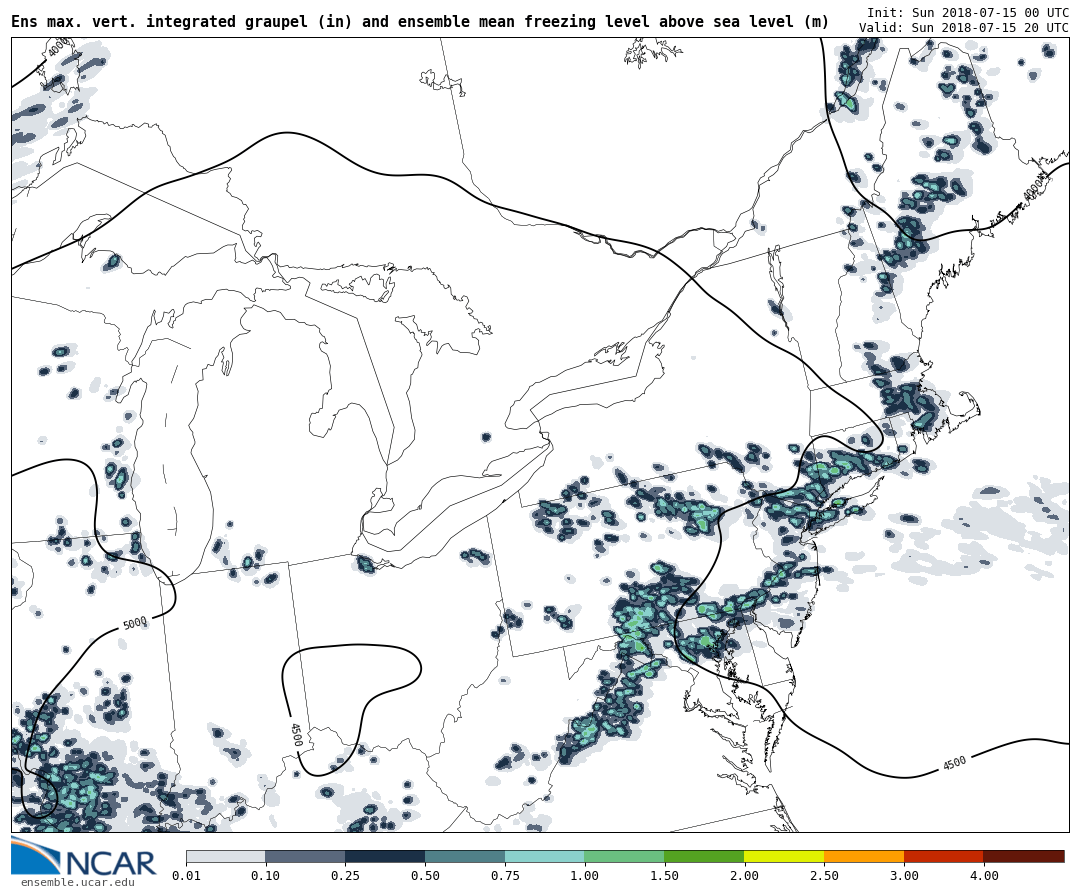Click the 4.00 tick label under colorbar
This screenshot has width=1080, height=895.
983,876
